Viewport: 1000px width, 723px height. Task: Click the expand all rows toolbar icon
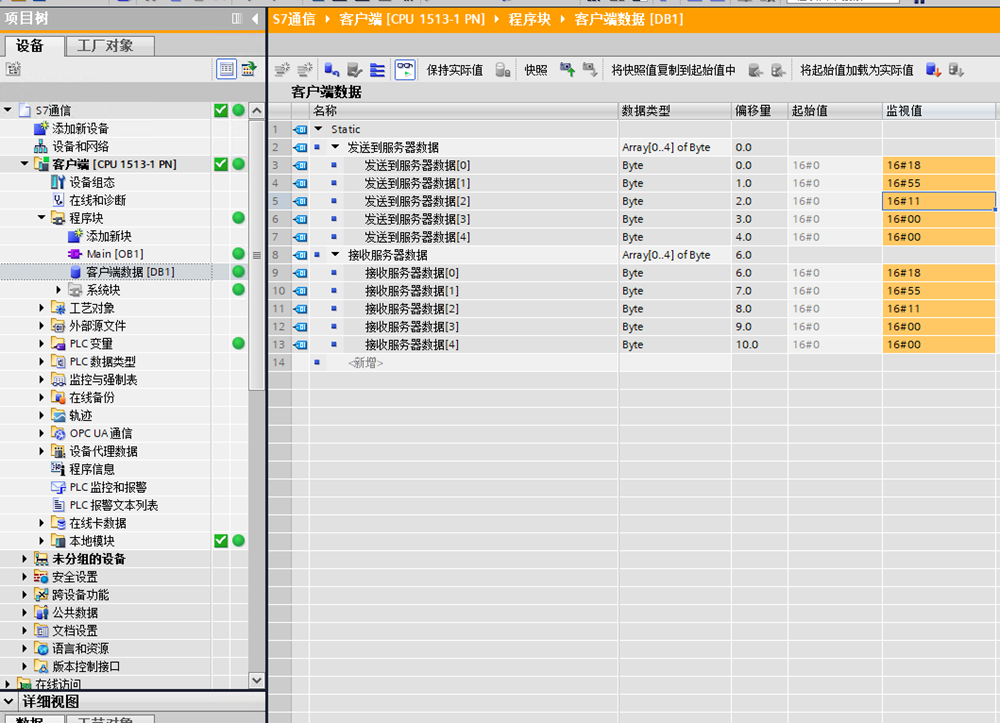coord(377,70)
